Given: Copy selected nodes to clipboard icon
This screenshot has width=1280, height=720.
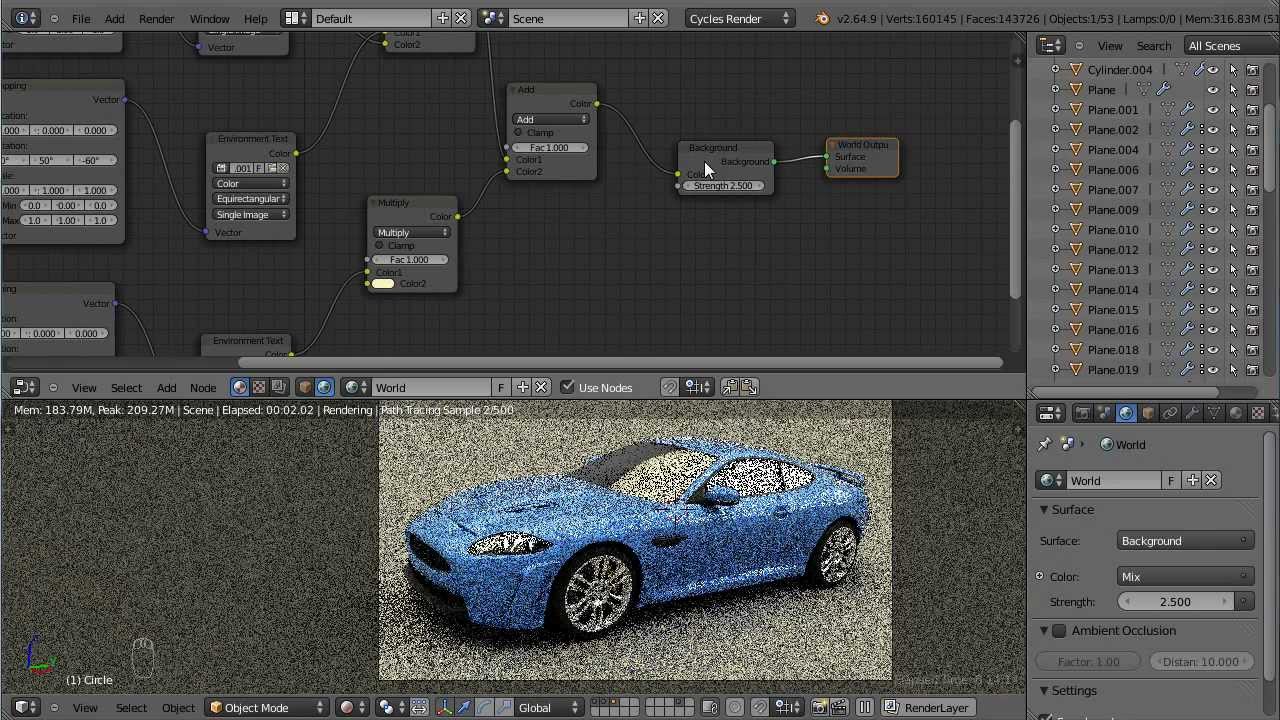Looking at the screenshot, I should pyautogui.click(x=730, y=387).
